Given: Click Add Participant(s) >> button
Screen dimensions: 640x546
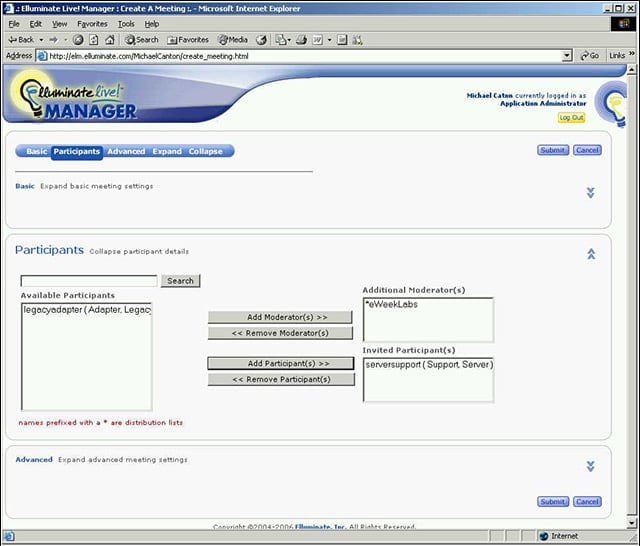Looking at the screenshot, I should point(281,363).
